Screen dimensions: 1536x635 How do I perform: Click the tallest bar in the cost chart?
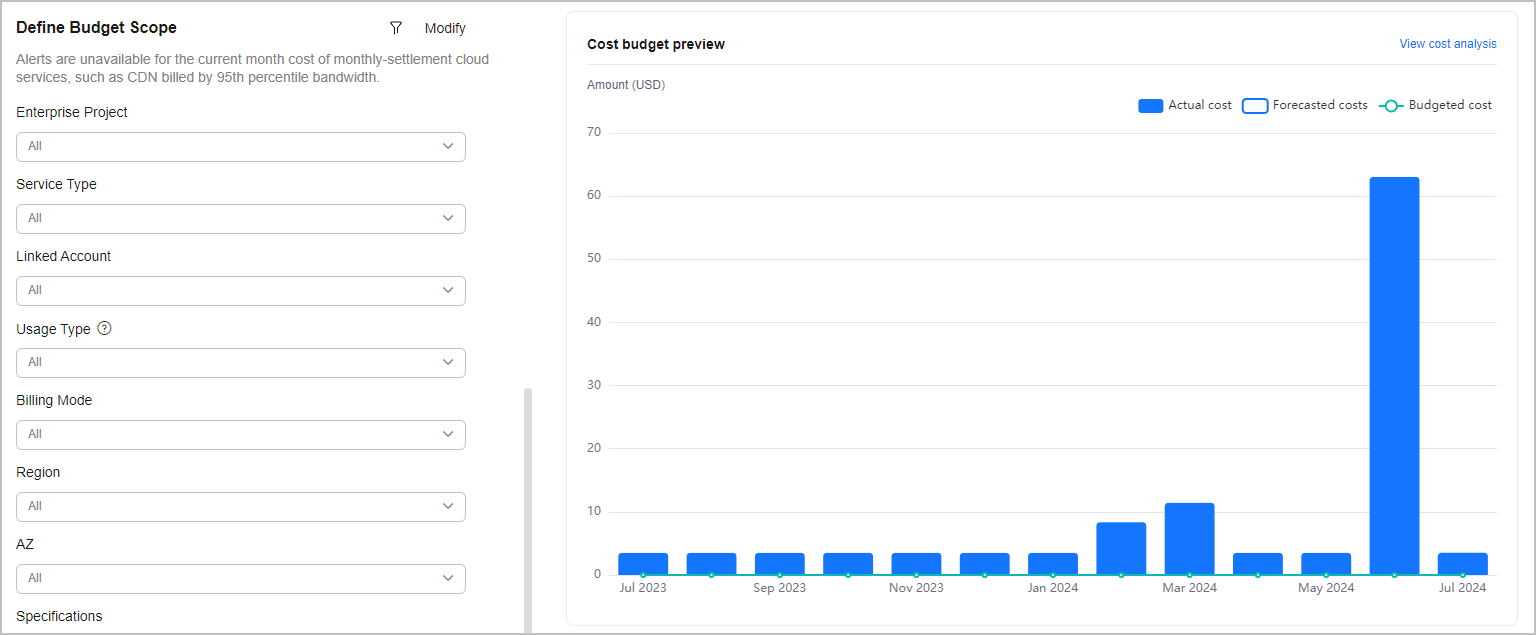[x=1394, y=376]
